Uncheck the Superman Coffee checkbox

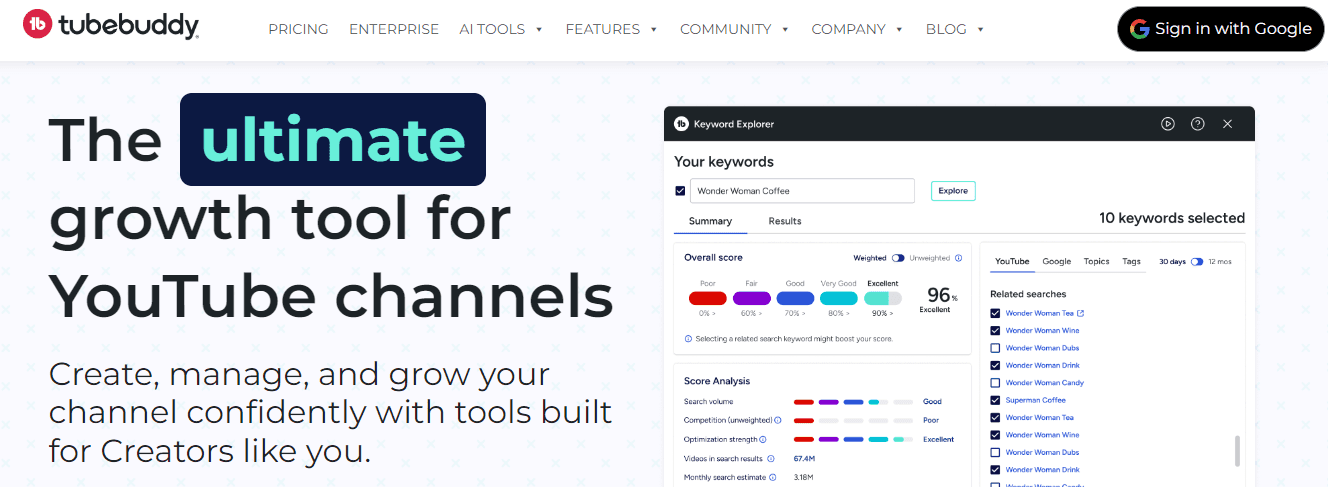pos(995,400)
